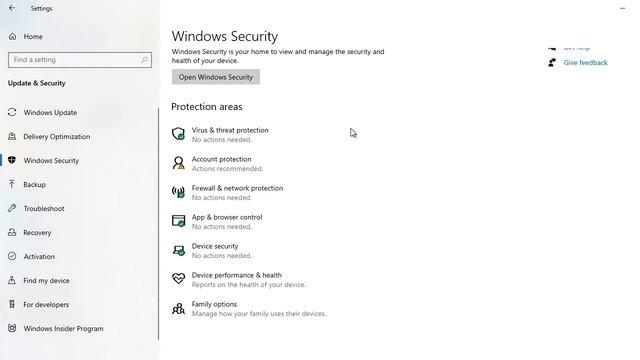640x360 pixels.
Task: Open the Windows Update page
Action: (50, 112)
